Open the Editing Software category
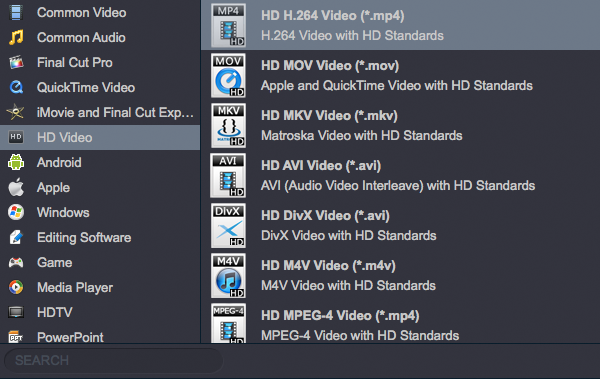The width and height of the screenshot is (600, 379). 100,237
